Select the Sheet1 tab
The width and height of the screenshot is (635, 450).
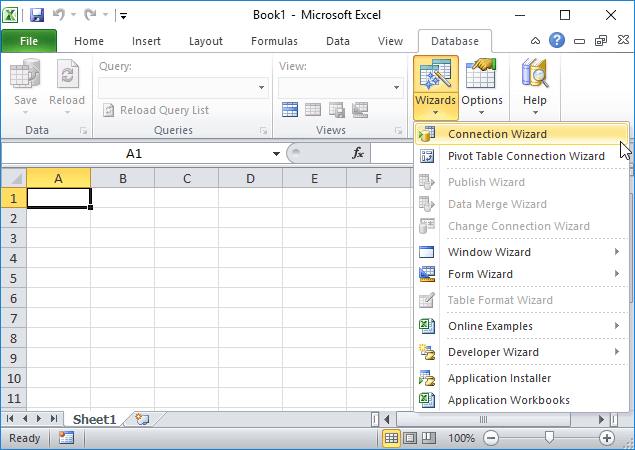(x=95, y=420)
